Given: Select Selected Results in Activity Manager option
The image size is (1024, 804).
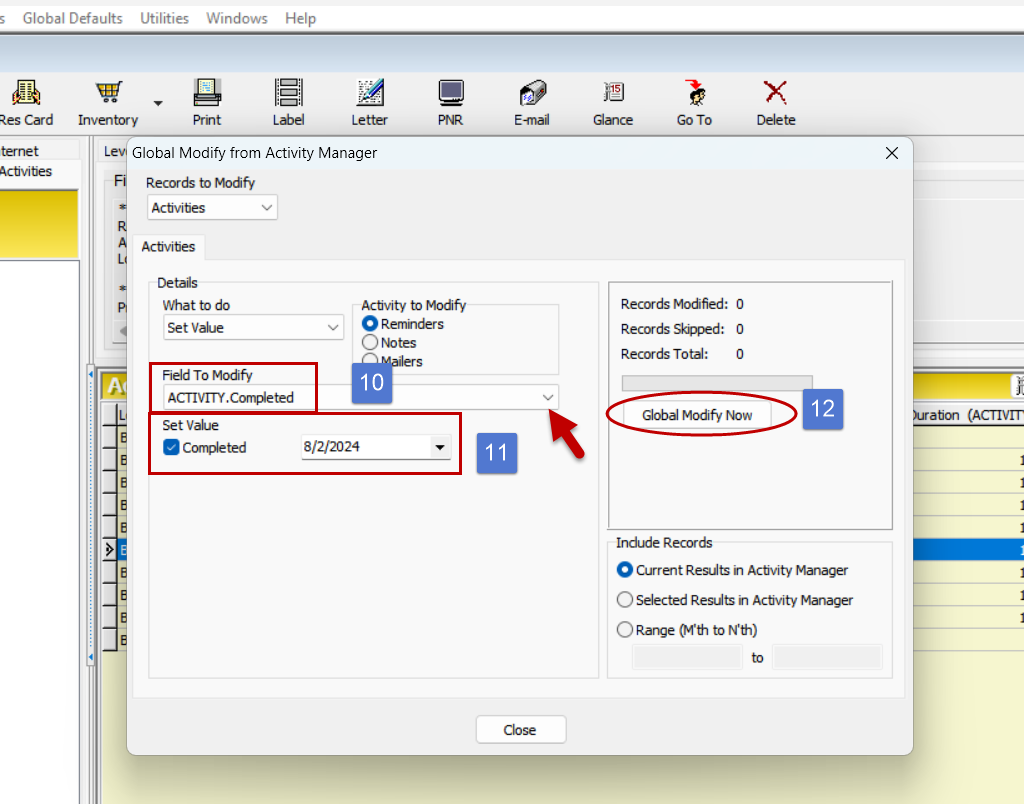Looking at the screenshot, I should coord(626,600).
